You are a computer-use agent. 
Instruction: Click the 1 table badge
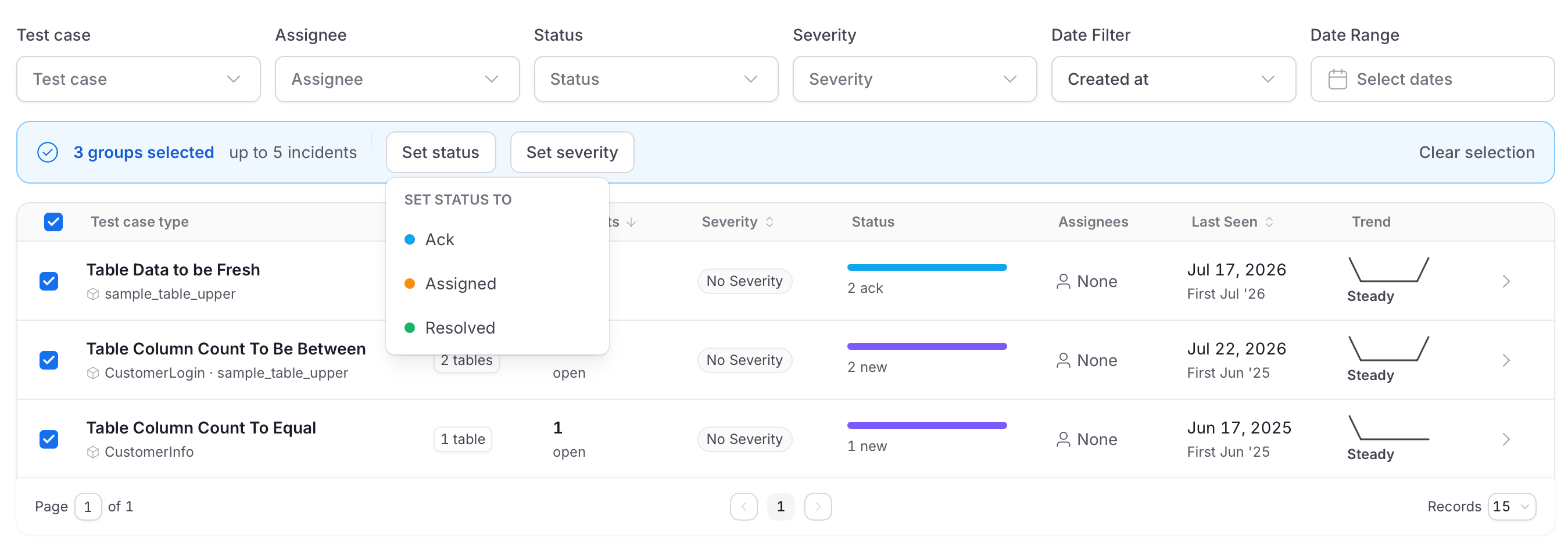(463, 440)
